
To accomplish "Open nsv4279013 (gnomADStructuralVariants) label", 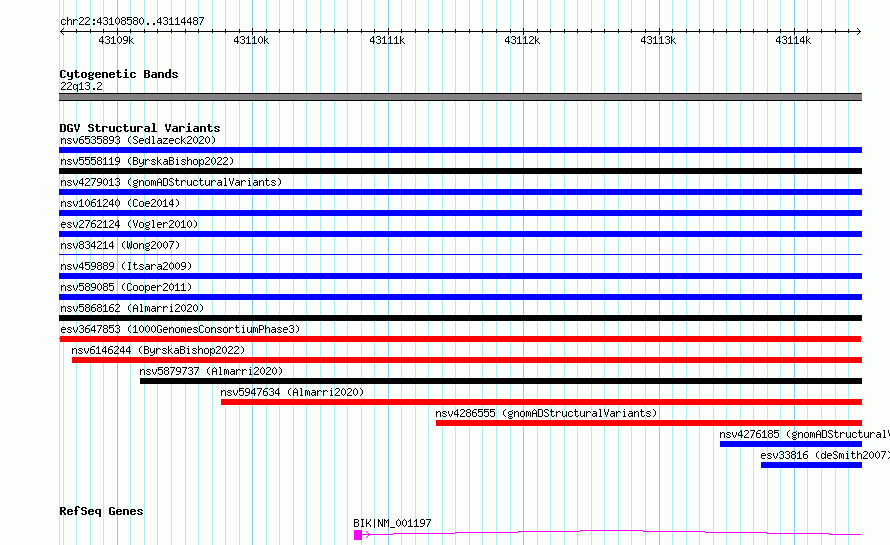I will pyautogui.click(x=171, y=182).
